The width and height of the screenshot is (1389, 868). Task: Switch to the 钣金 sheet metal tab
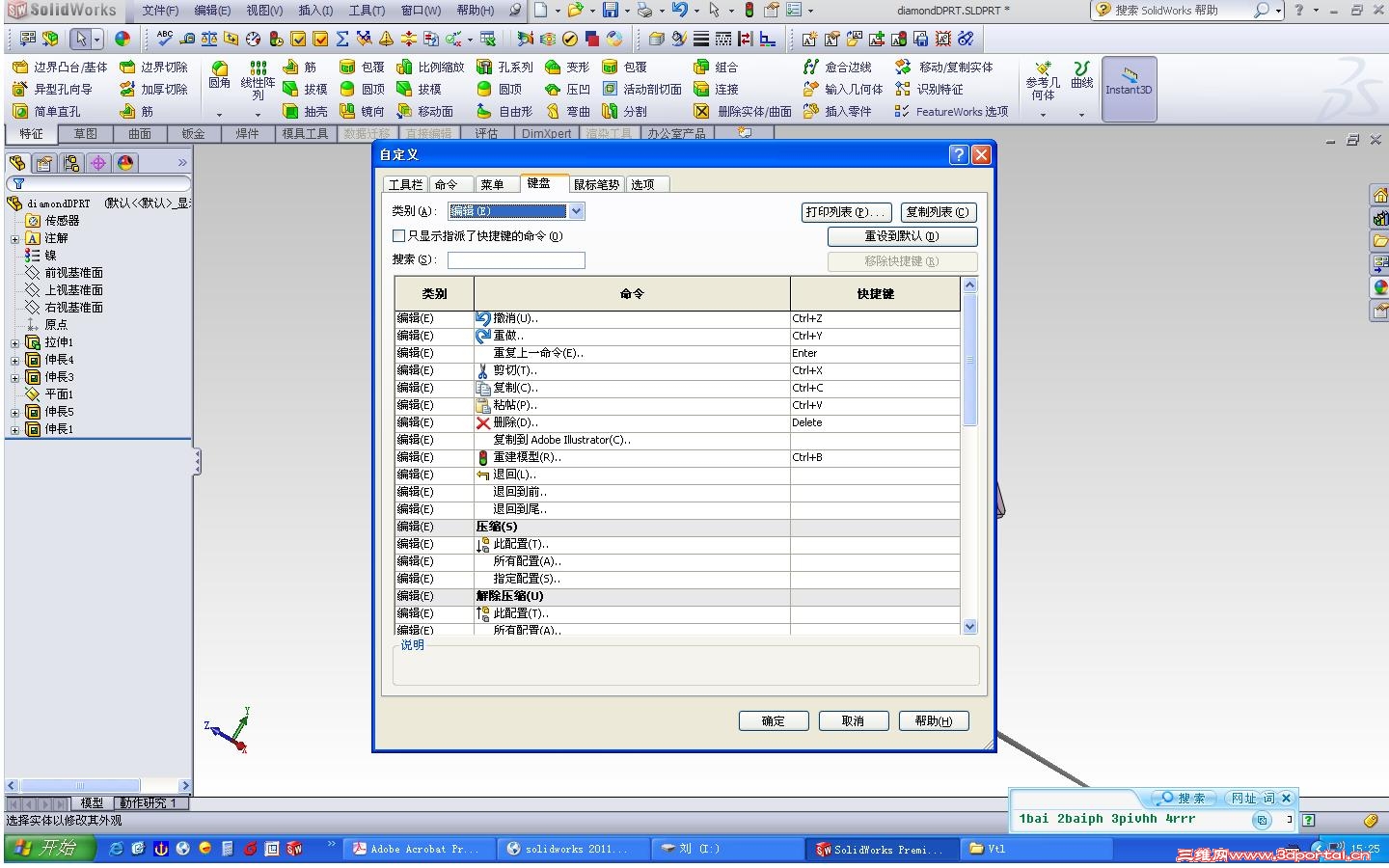coord(194,134)
